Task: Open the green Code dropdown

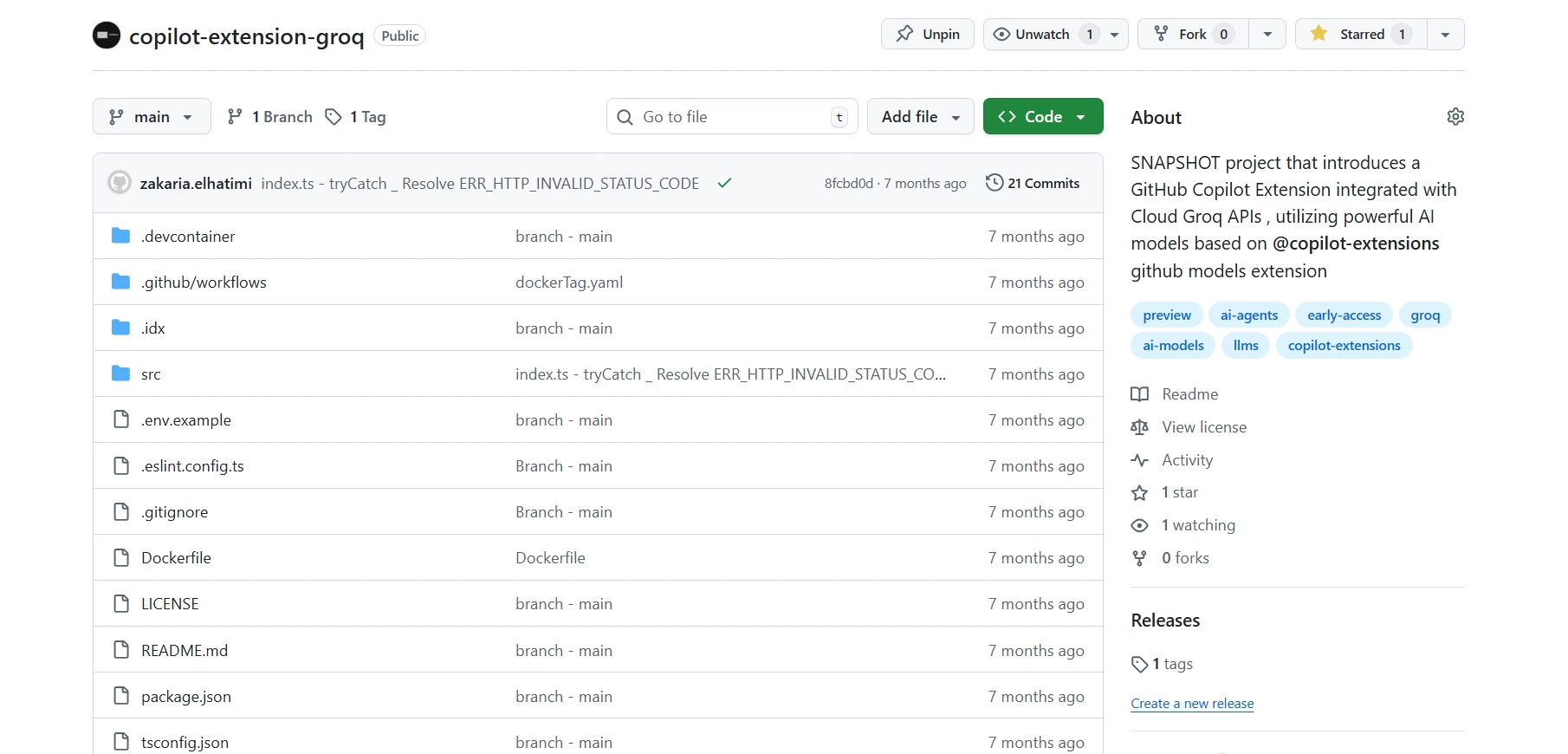Action: coord(1043,116)
